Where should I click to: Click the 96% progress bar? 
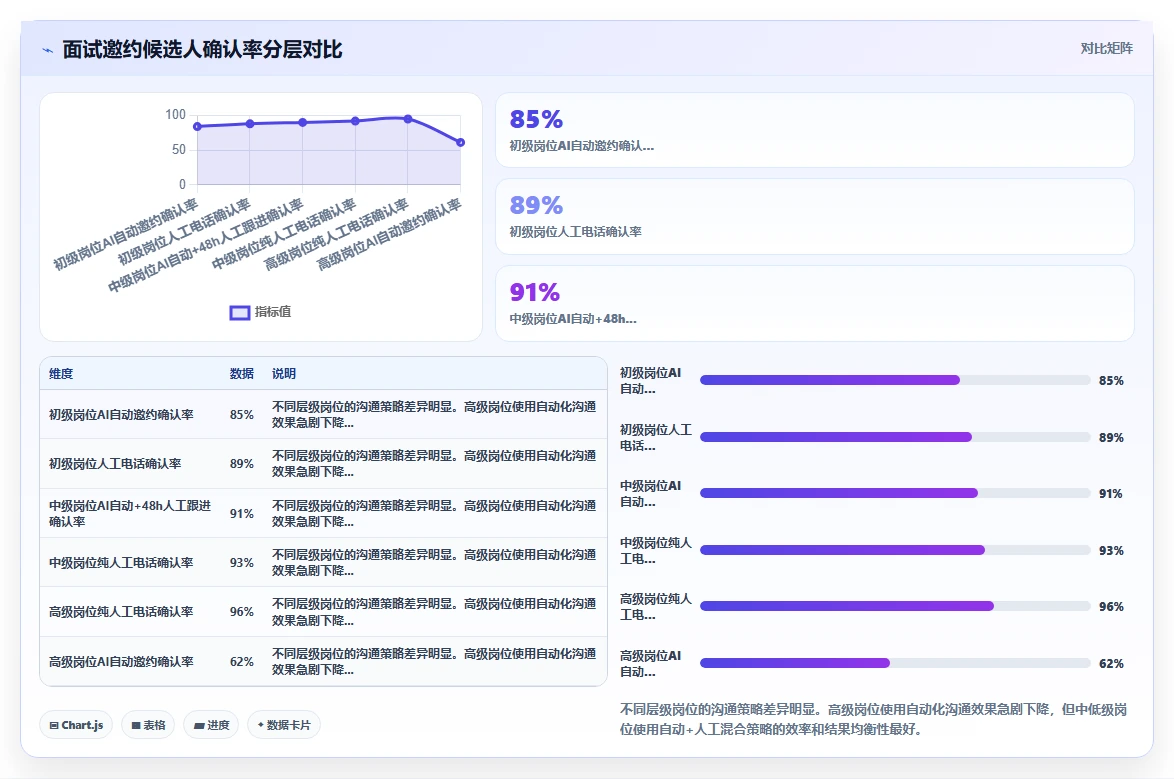pos(895,607)
